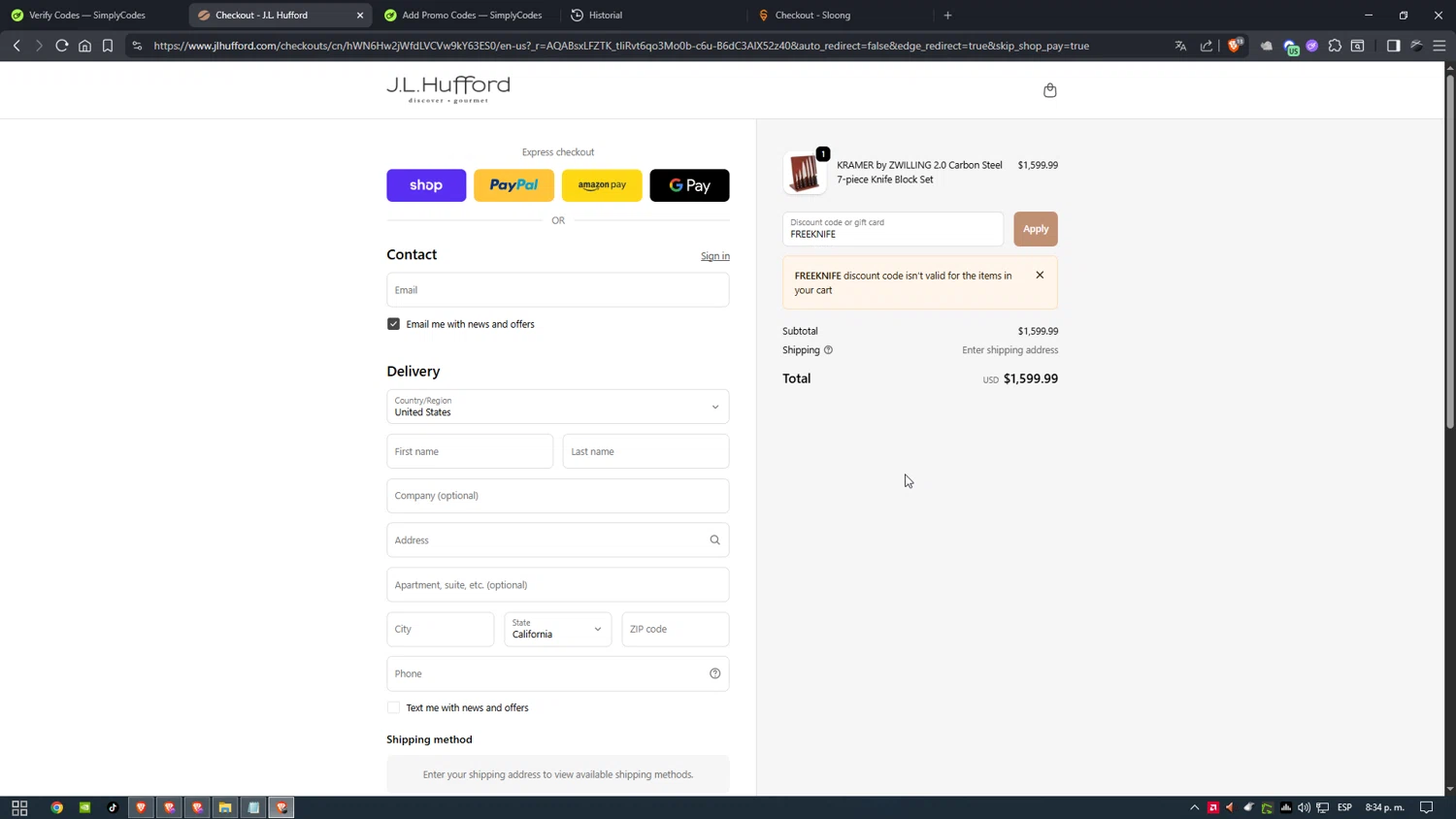Bookmark this page with the bookmark icon

(x=108, y=46)
